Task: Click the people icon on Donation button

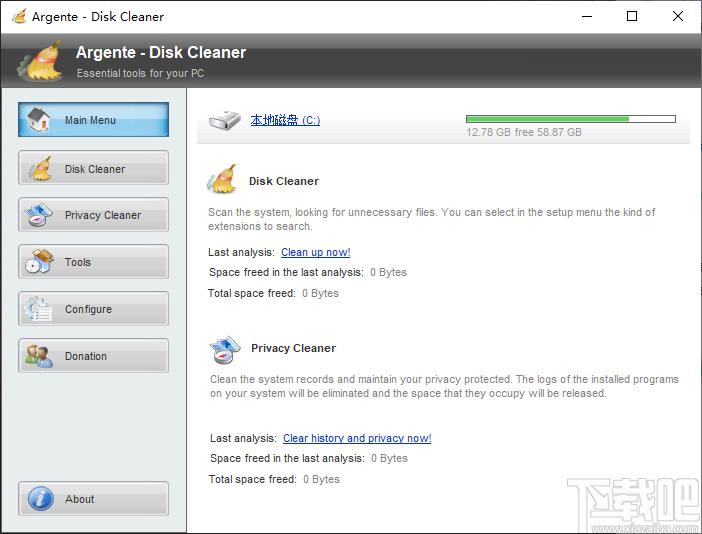Action: click(x=39, y=356)
